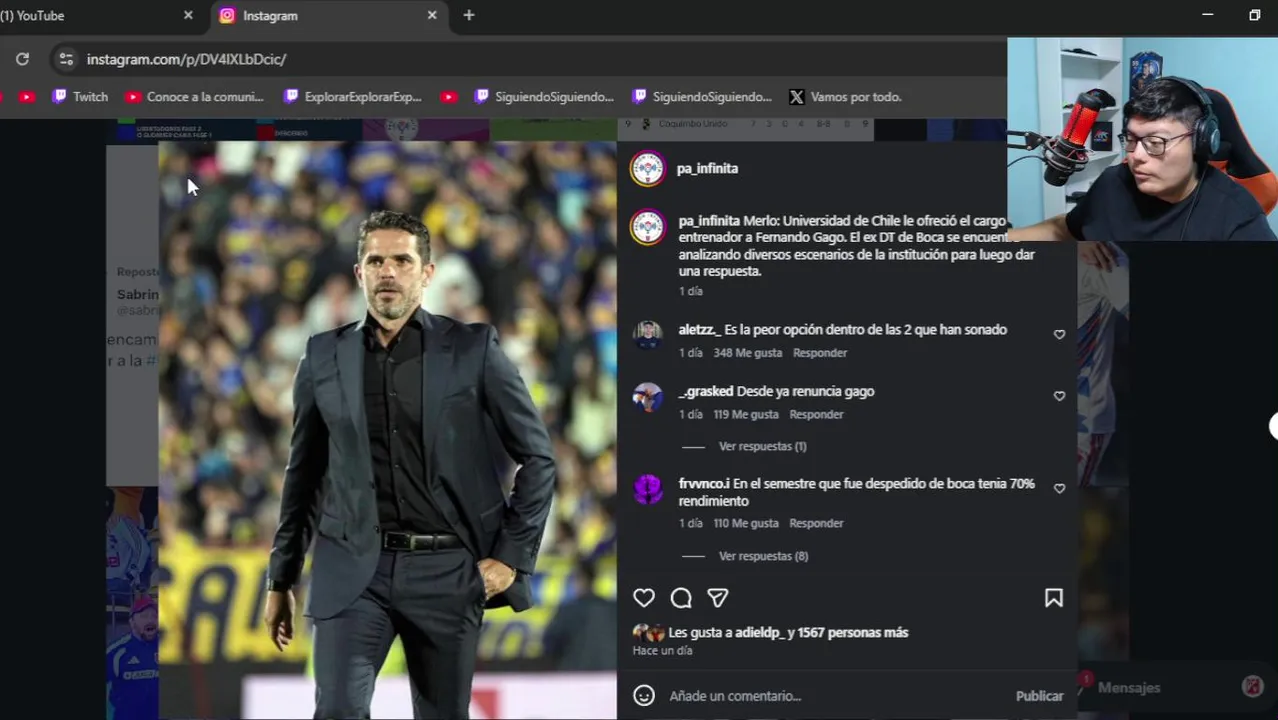Save post with bookmark icon
1278x720 pixels.
(x=1053, y=598)
